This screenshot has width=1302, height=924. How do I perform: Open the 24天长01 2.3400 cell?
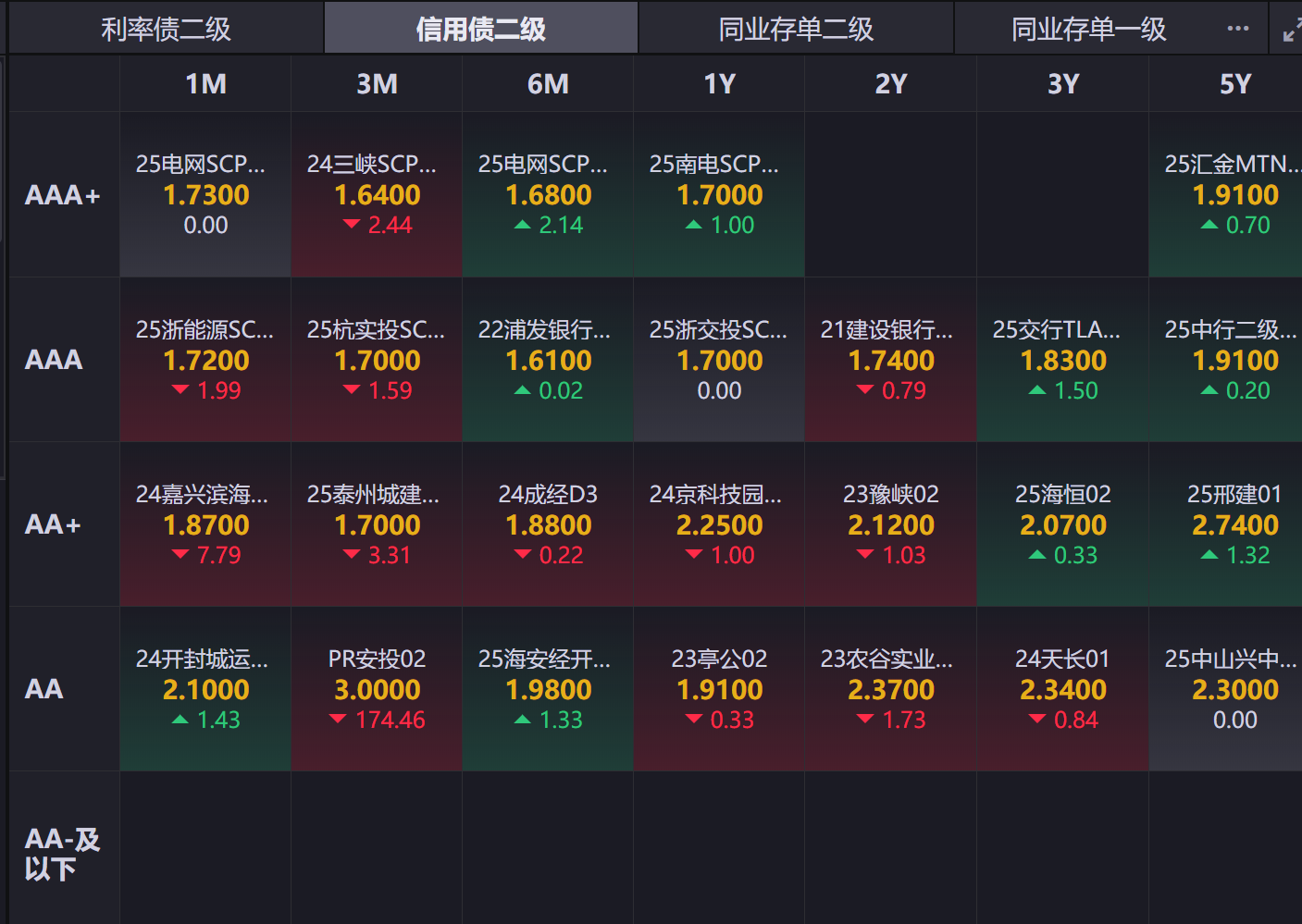(x=1062, y=689)
